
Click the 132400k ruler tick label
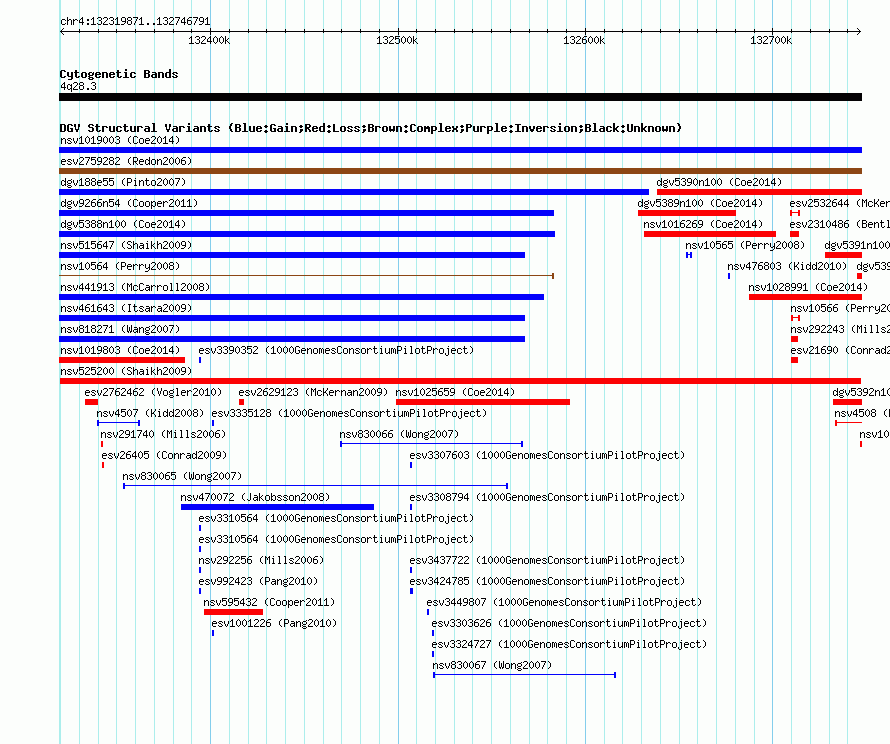coord(209,40)
